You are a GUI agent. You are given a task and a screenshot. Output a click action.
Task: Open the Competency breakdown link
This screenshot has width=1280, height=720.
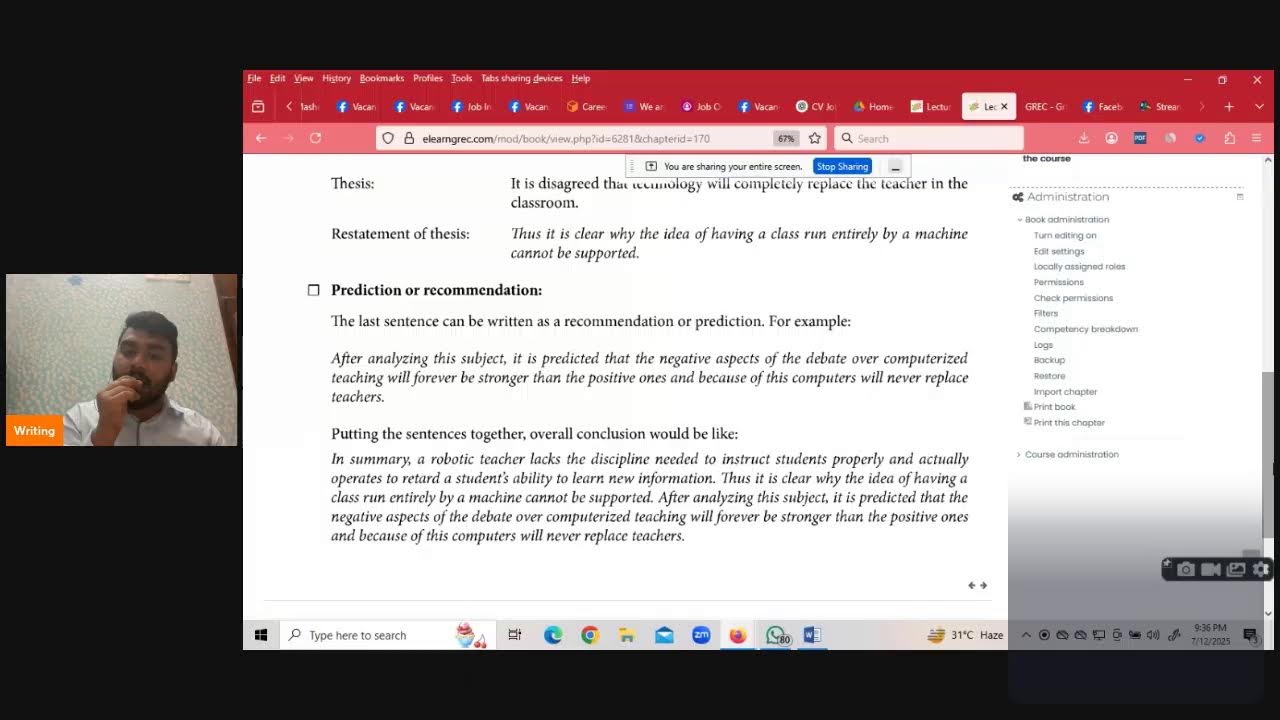(x=1086, y=329)
